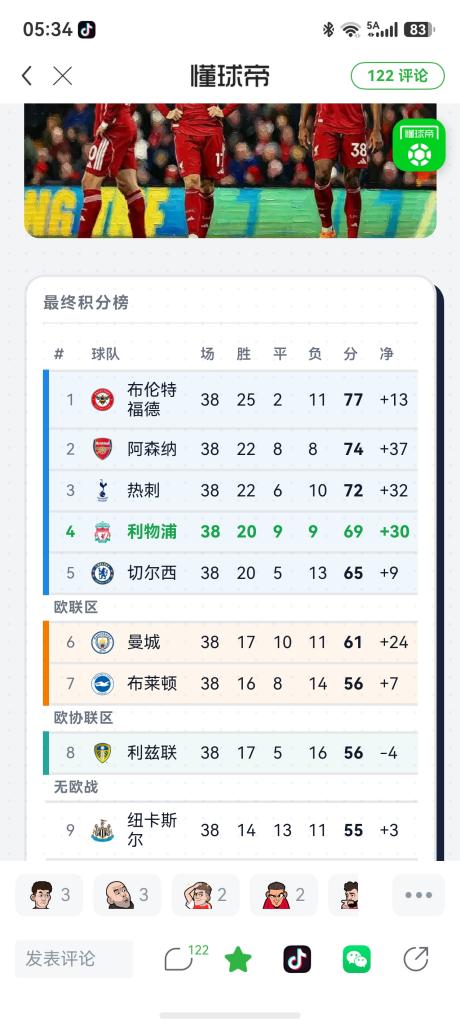
Task: Tap the red-shirt emoji reaction with count 2
Action: (283, 895)
